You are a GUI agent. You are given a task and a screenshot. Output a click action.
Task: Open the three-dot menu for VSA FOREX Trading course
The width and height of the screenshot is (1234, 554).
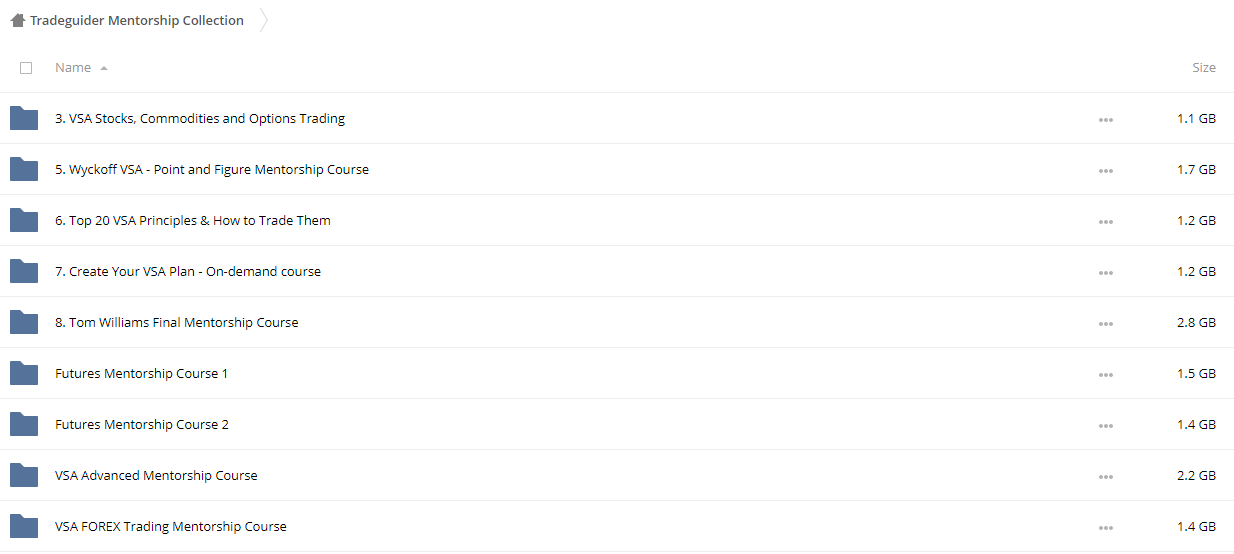point(1105,527)
